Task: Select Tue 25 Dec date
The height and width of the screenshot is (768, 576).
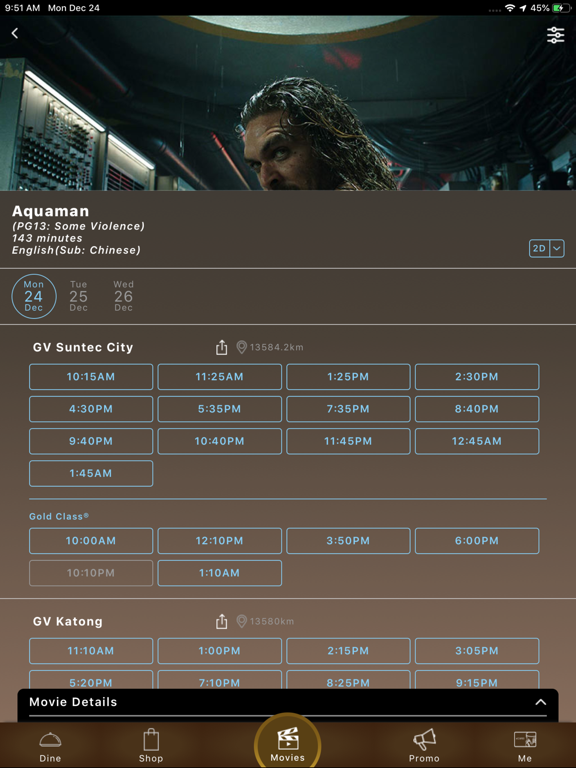Action: coord(78,296)
